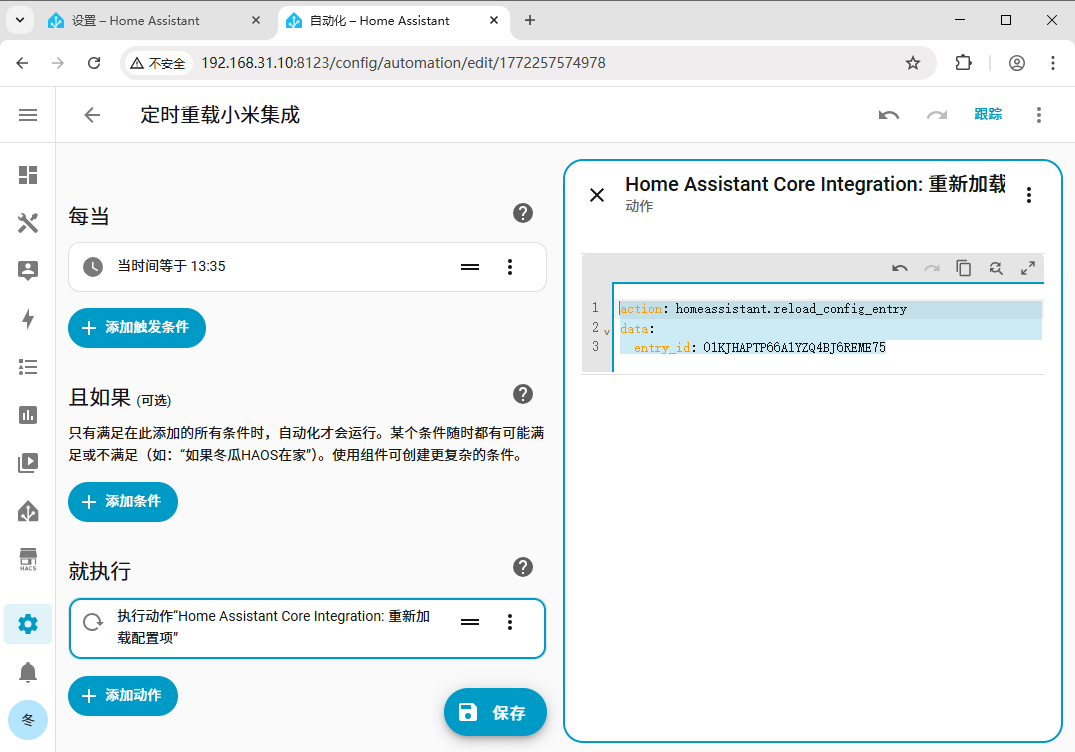1075x752 pixels.
Task: Close the 设置 browser tab
Action: [256, 21]
